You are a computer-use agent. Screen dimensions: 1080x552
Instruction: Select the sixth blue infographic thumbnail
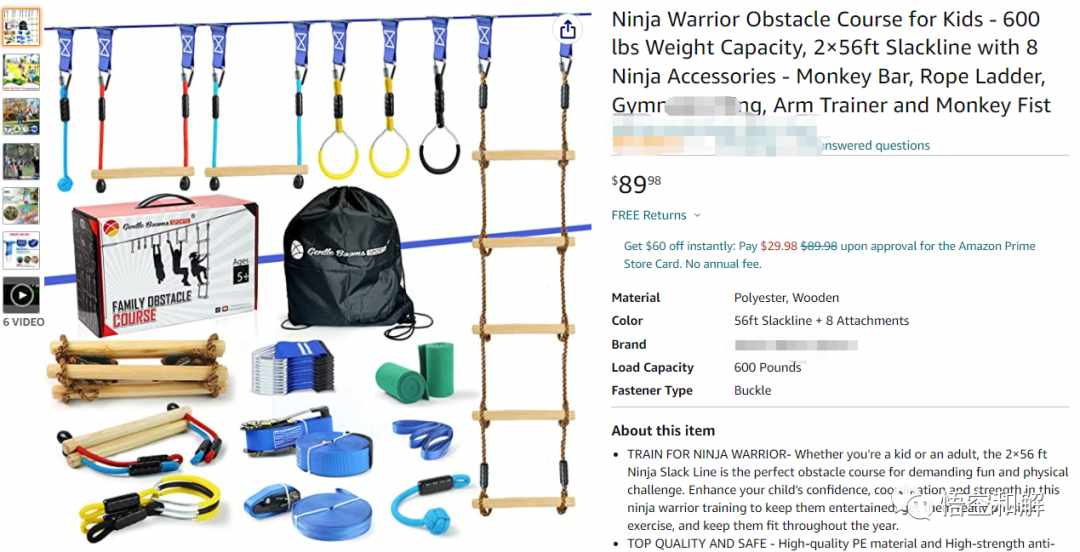click(21, 250)
